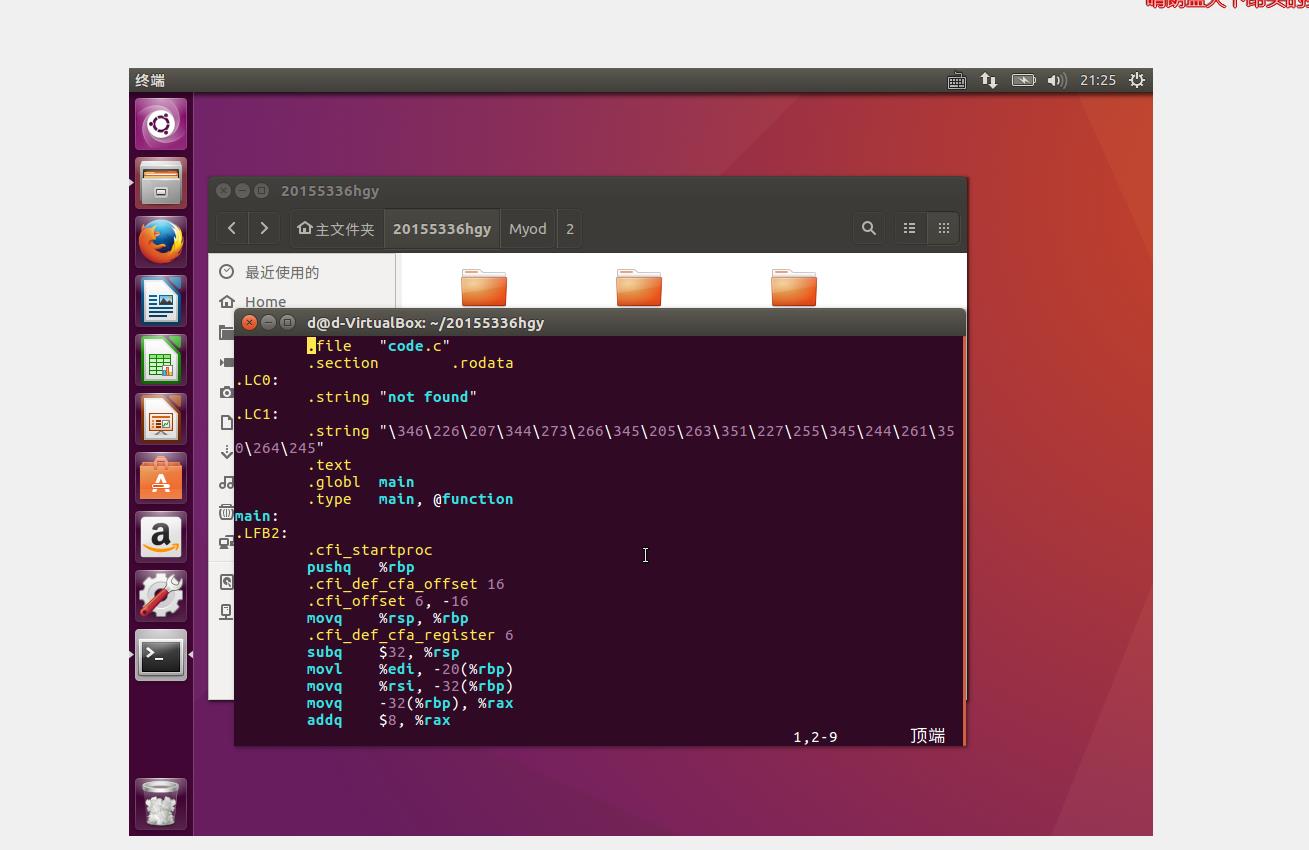
Task: Click the subq $32, %rsp line
Action: pos(383,652)
